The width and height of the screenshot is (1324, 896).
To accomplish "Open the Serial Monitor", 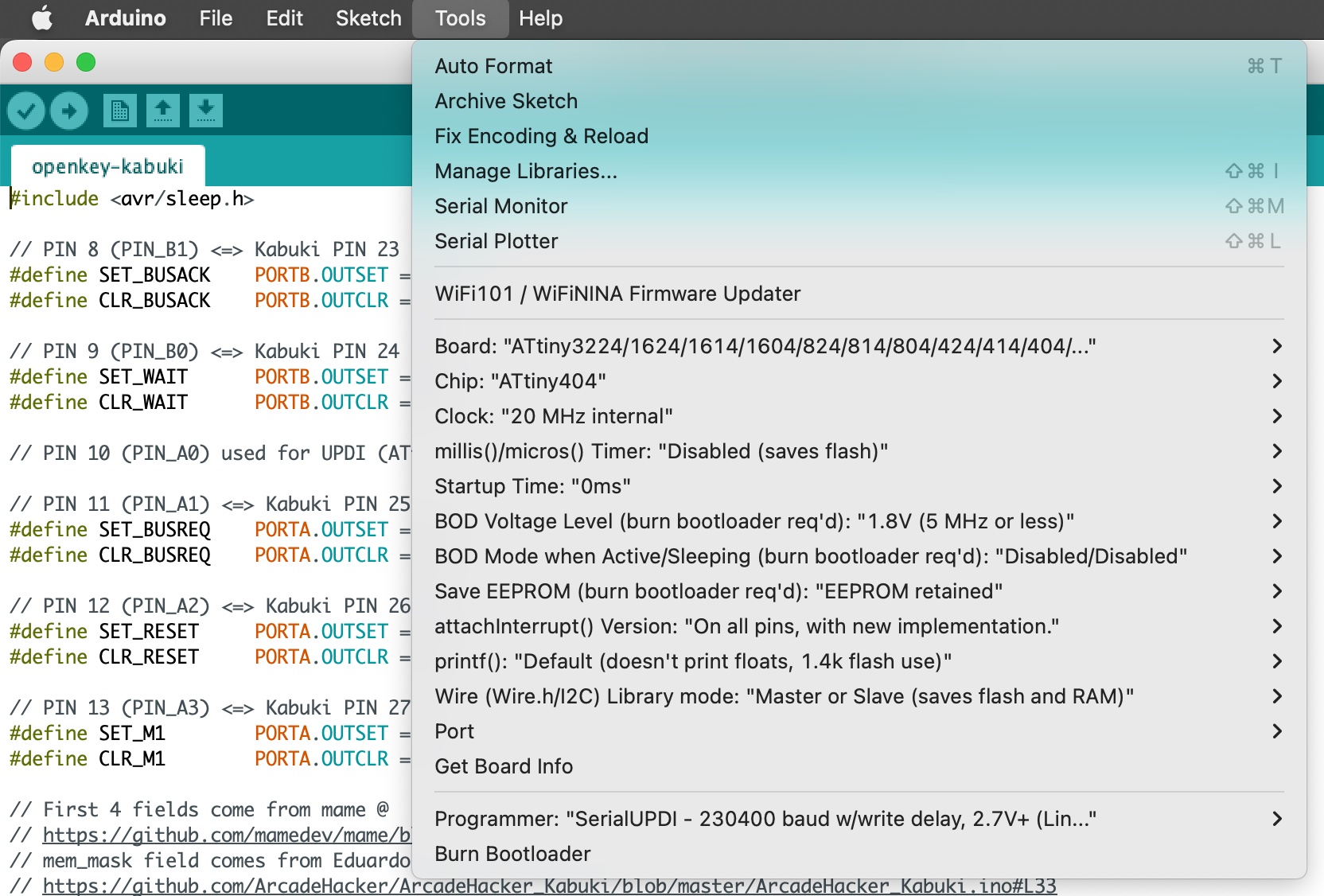I will pyautogui.click(x=859, y=206).
